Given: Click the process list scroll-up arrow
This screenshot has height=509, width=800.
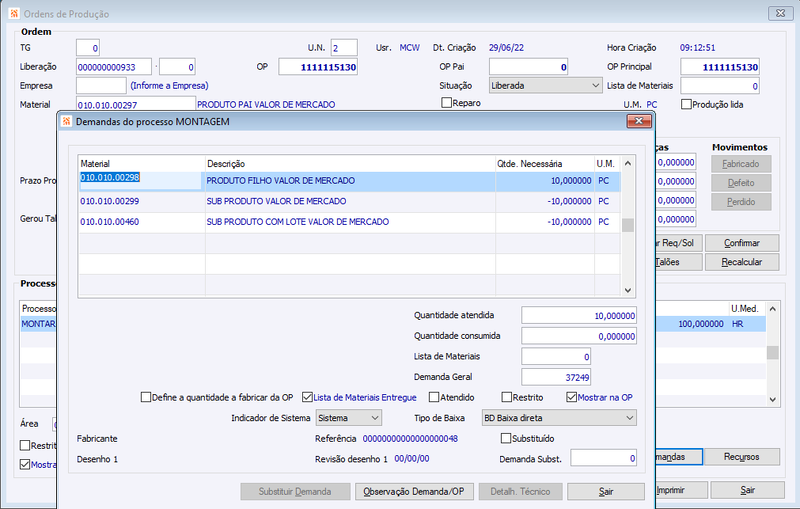Looking at the screenshot, I should point(772,309).
